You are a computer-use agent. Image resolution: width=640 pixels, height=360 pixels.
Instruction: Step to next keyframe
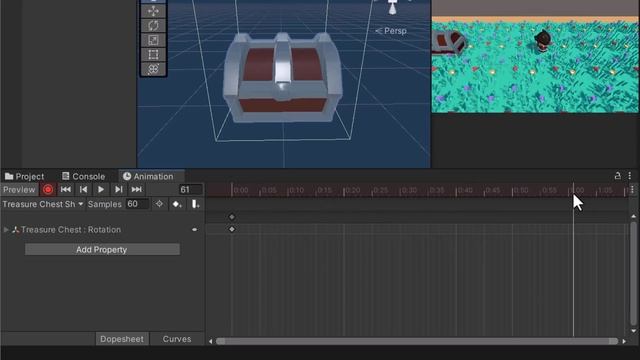(118, 189)
